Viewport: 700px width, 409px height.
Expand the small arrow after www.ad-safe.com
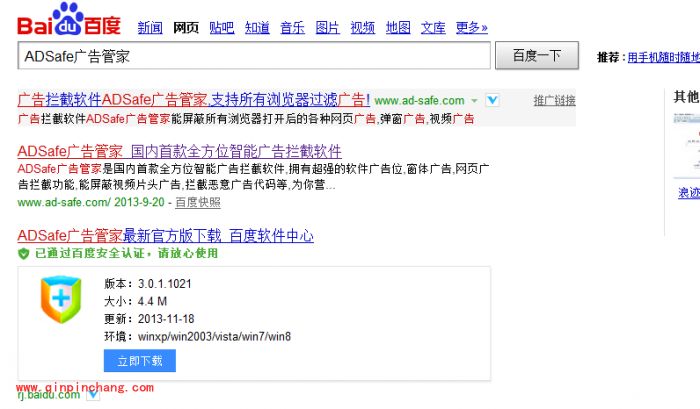tap(474, 101)
